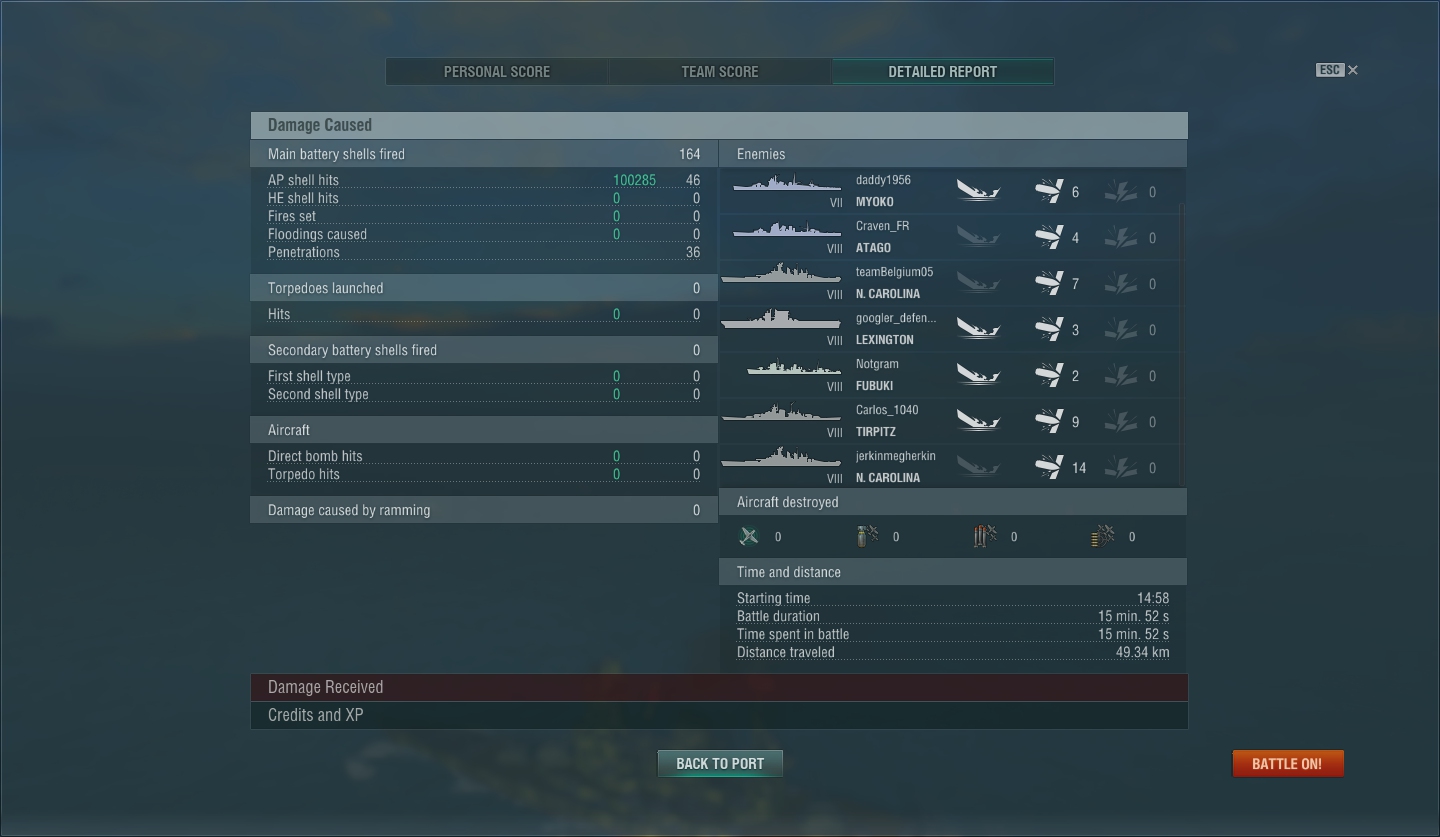Click the shell hits icon for Craven_FR ATAGO
1440x837 pixels.
point(1048,237)
